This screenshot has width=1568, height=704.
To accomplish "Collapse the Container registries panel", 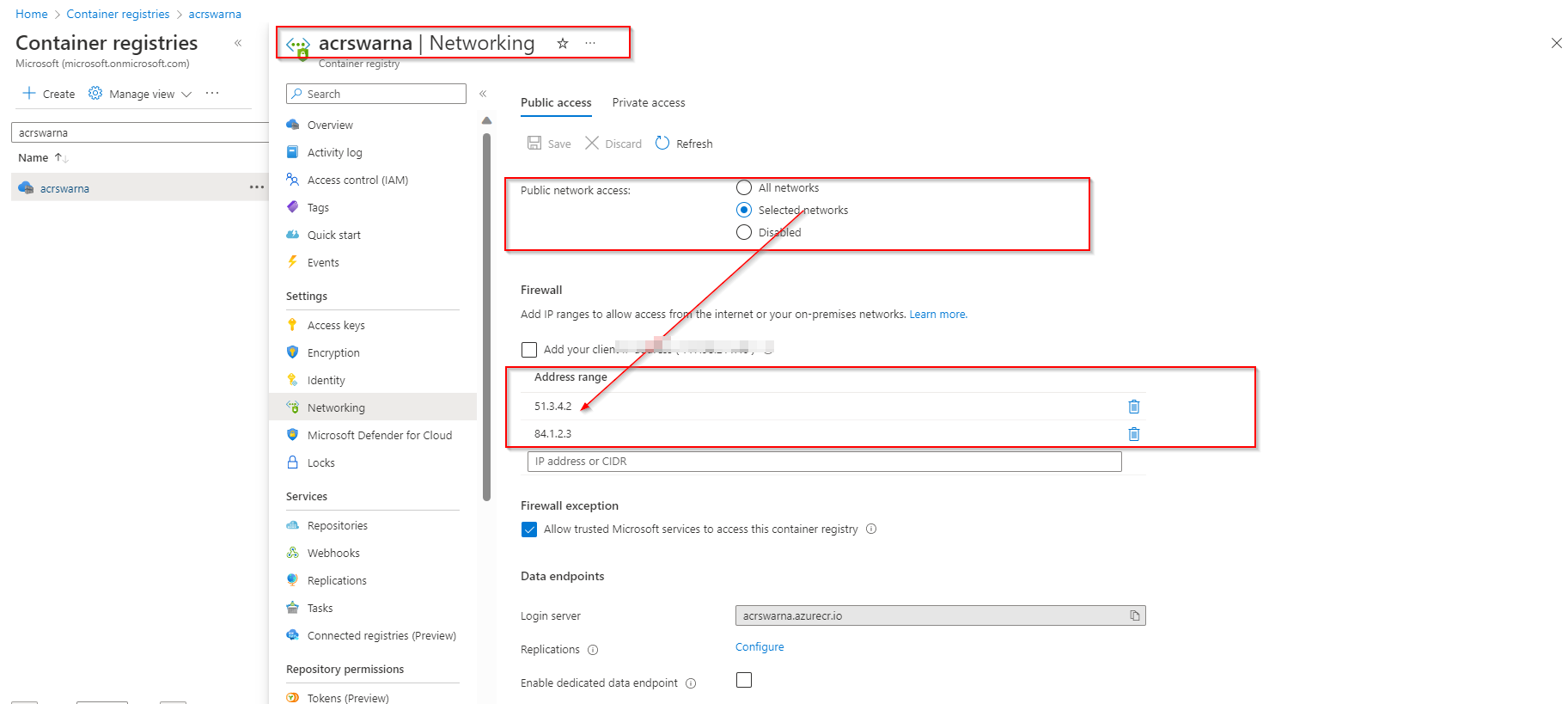I will coord(238,43).
